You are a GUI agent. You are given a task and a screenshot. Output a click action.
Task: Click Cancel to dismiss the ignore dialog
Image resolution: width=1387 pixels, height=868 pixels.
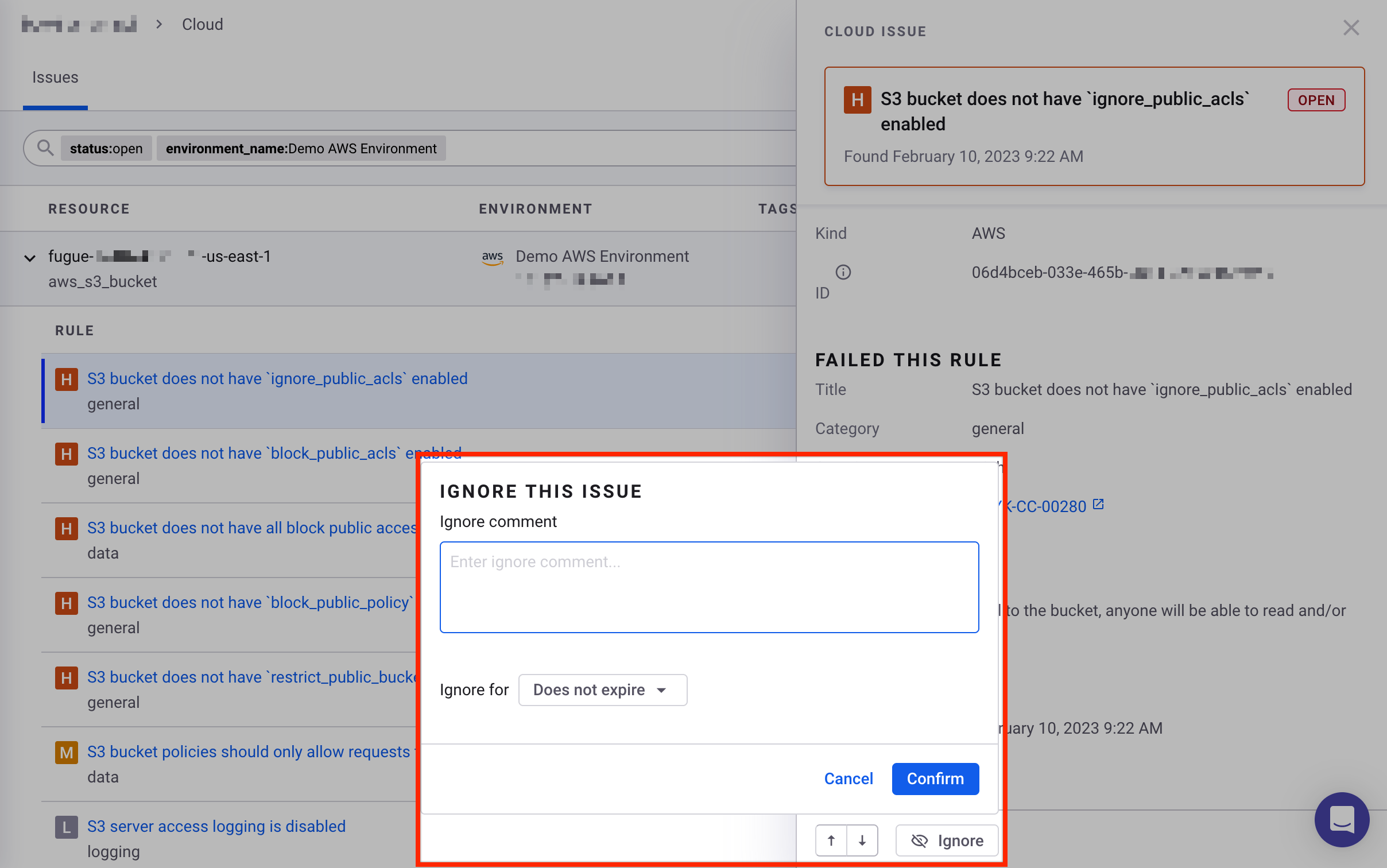849,778
